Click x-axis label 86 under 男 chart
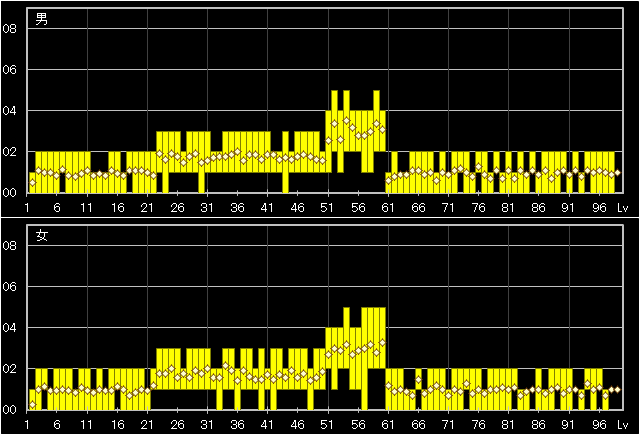 pos(538,208)
